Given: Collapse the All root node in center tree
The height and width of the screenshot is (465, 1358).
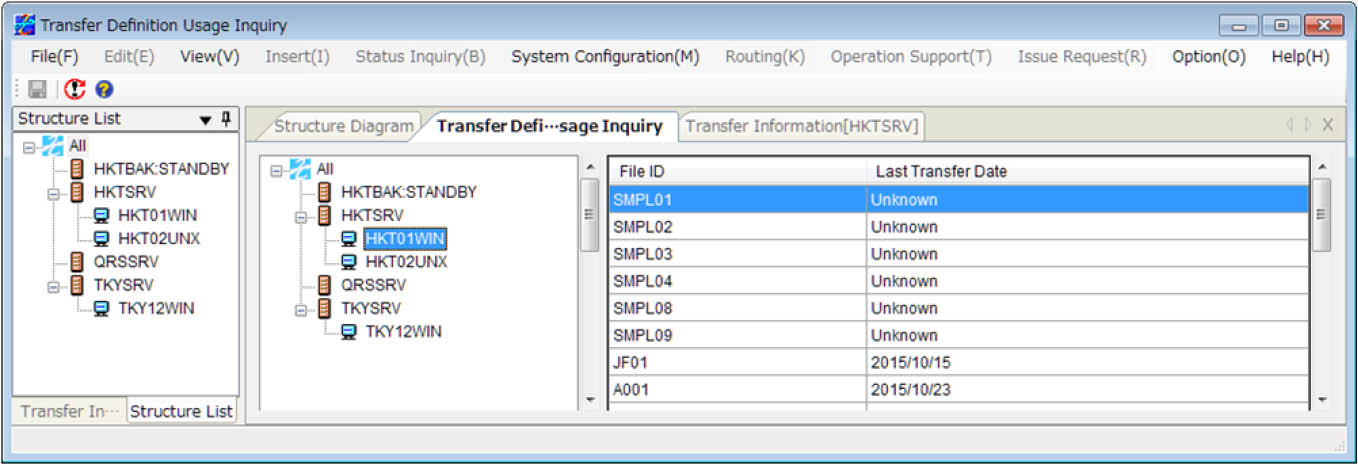Looking at the screenshot, I should pyautogui.click(x=276, y=170).
